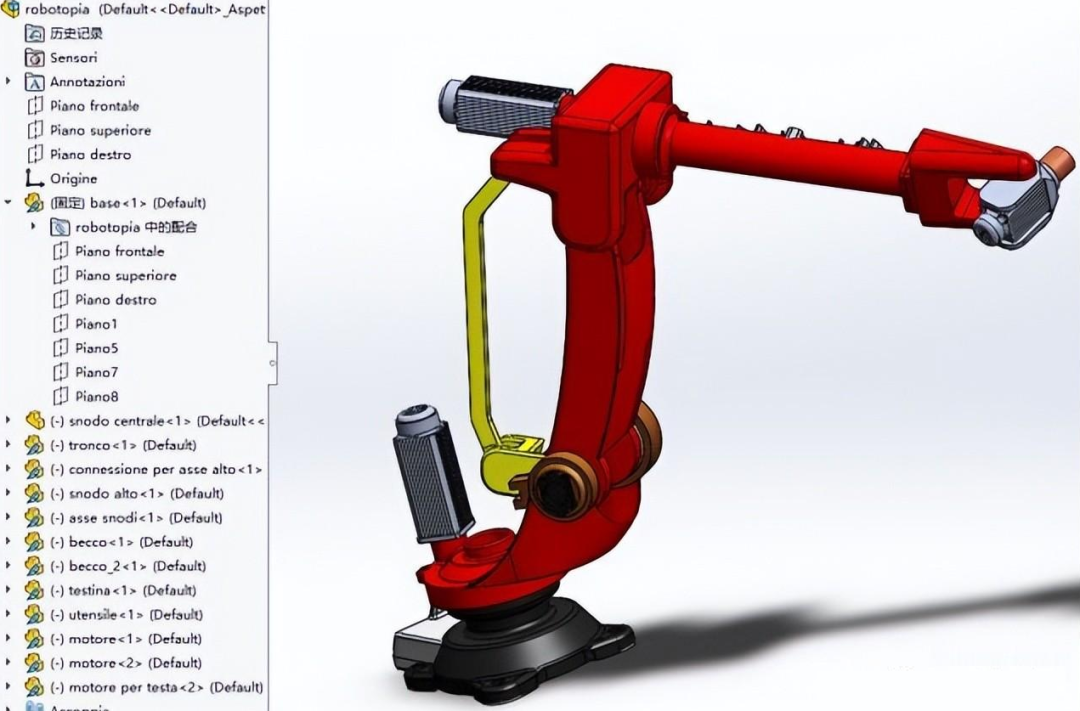Select the top-level Piano superiore plane
This screenshot has width=1080, height=711.
pyautogui.click(x=100, y=130)
